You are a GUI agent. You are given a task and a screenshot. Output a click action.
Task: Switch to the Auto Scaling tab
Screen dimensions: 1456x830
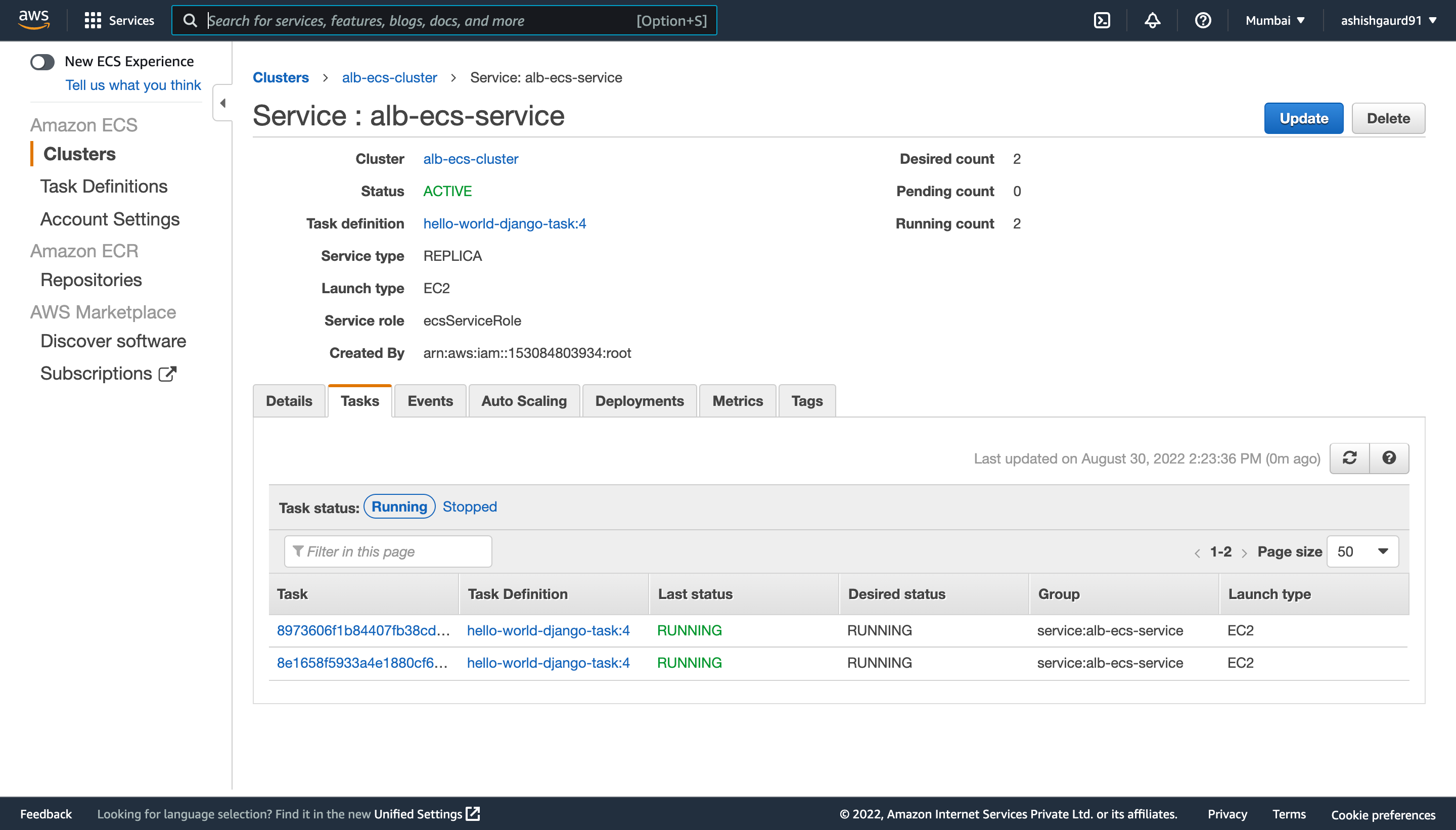click(x=524, y=400)
